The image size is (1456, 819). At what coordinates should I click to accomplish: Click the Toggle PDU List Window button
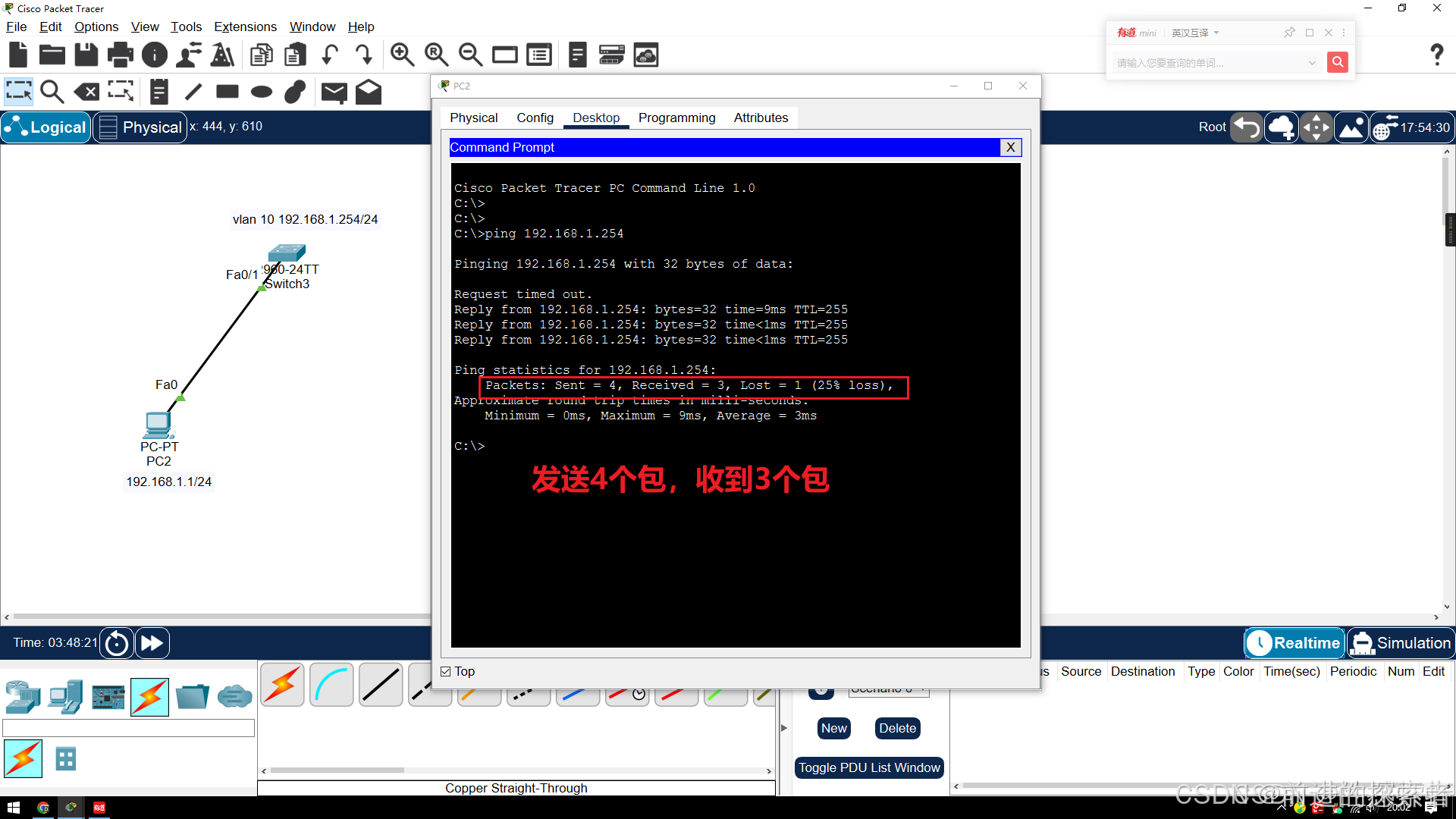pos(869,767)
